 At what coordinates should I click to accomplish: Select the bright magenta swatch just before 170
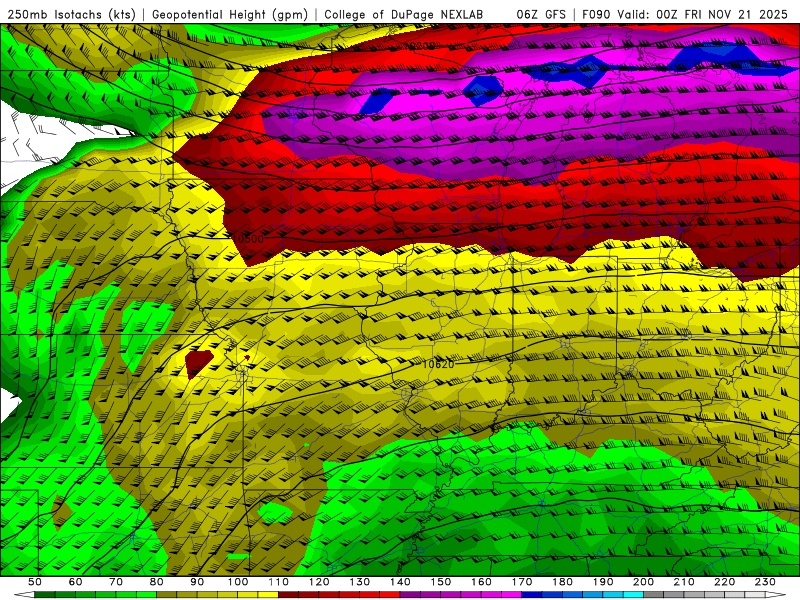click(512, 595)
